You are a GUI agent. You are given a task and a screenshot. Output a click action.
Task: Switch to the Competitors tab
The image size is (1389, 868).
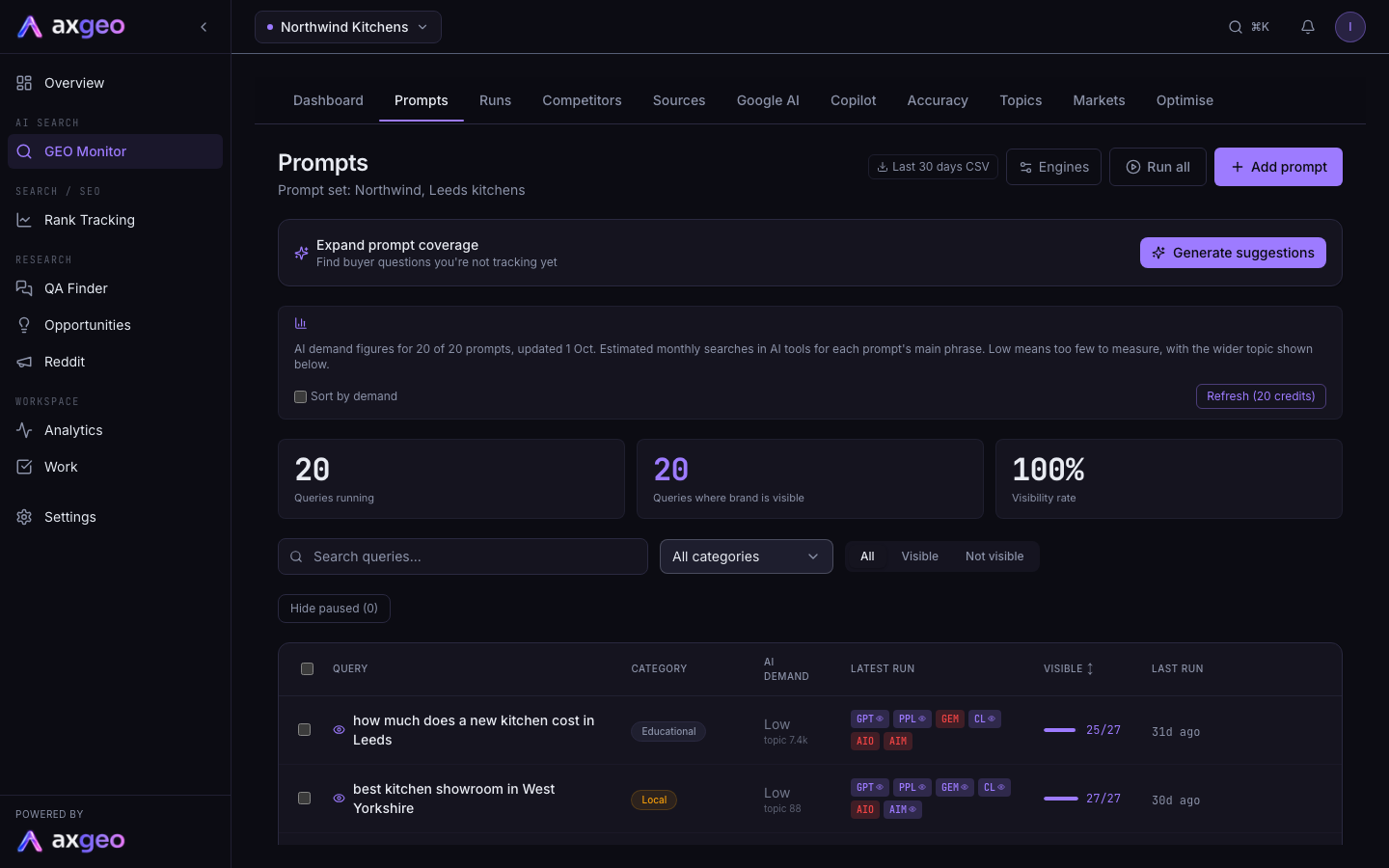pos(582,100)
